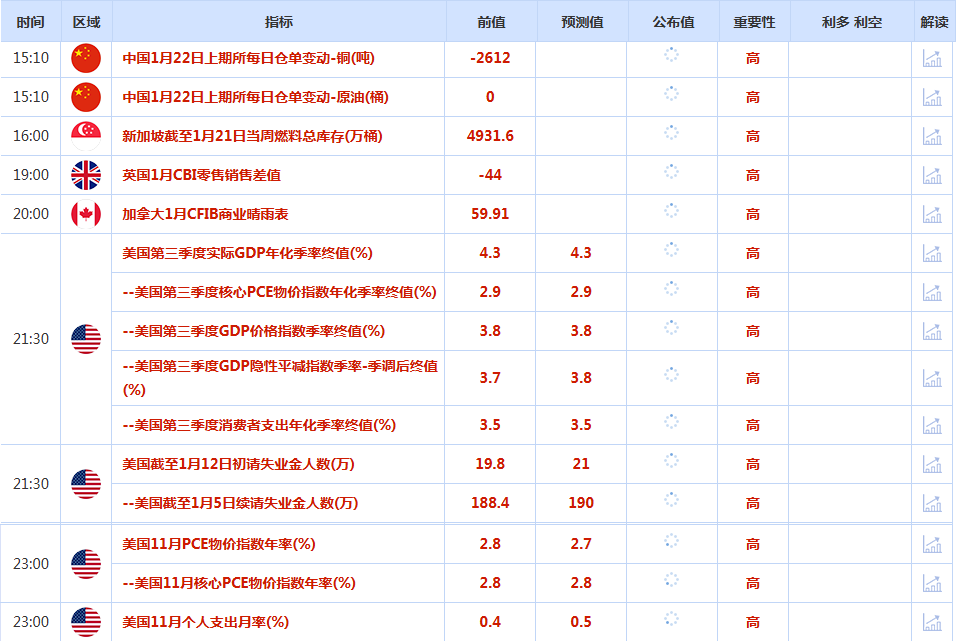Image resolution: width=957 pixels, height=641 pixels.
Task: Click China flag in the 仓单变动-铜 row
Action: pyautogui.click(x=86, y=58)
